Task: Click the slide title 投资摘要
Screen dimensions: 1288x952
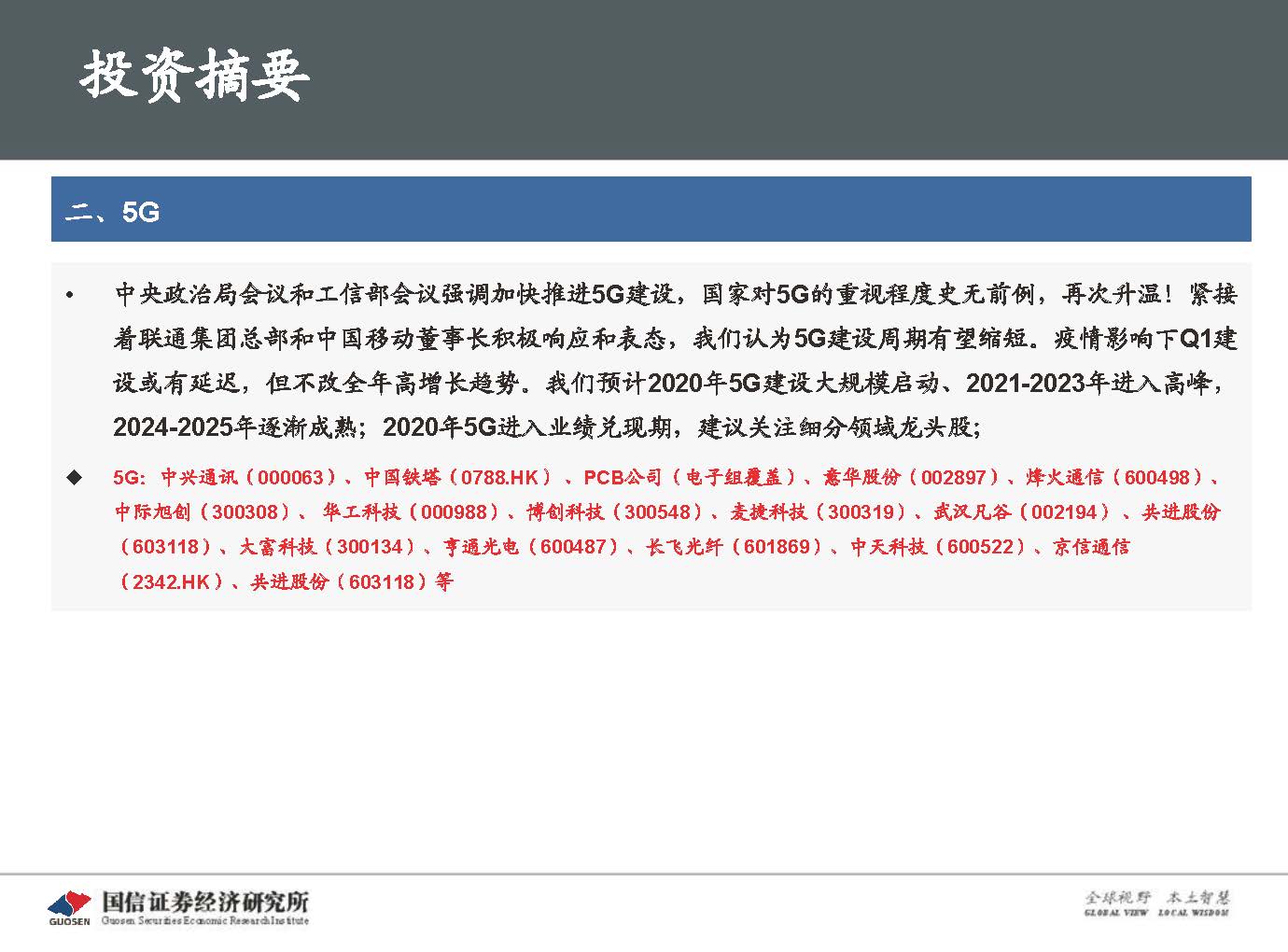Action: point(194,75)
